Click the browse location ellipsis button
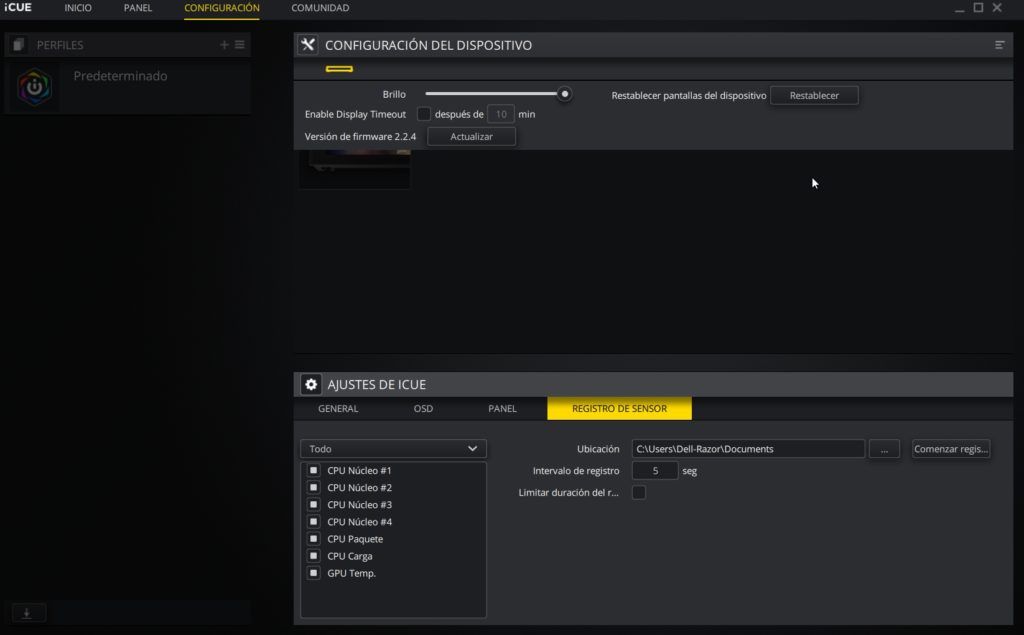The image size is (1024, 635). 884,449
